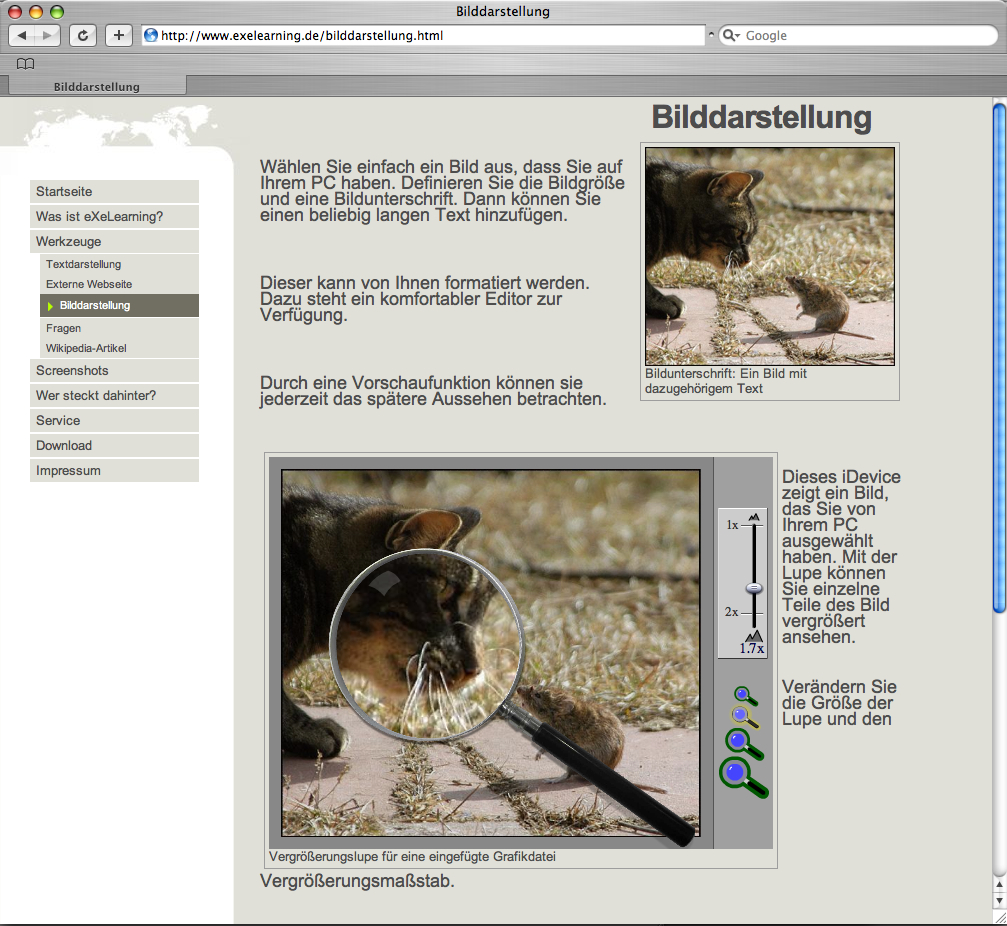Select the active Bilddarstellung submenu item
The height and width of the screenshot is (926, 1007).
[x=119, y=306]
